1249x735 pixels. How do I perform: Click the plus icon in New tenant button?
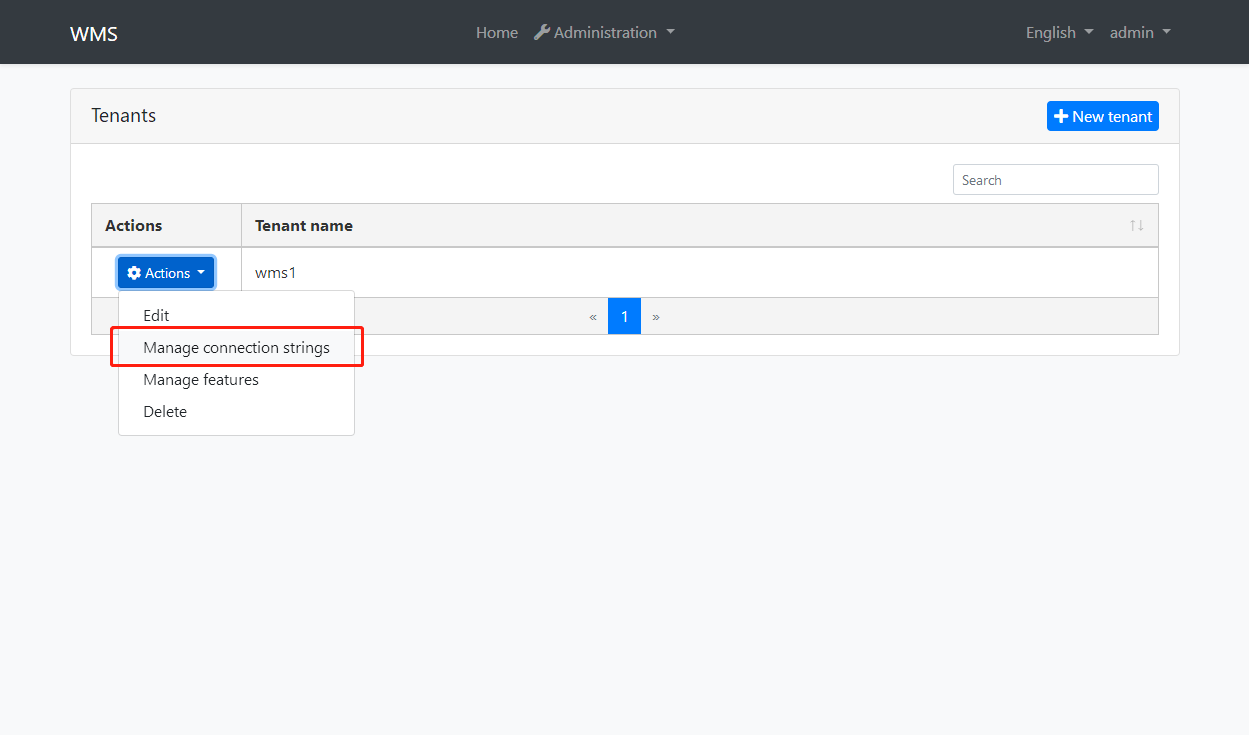(1060, 115)
